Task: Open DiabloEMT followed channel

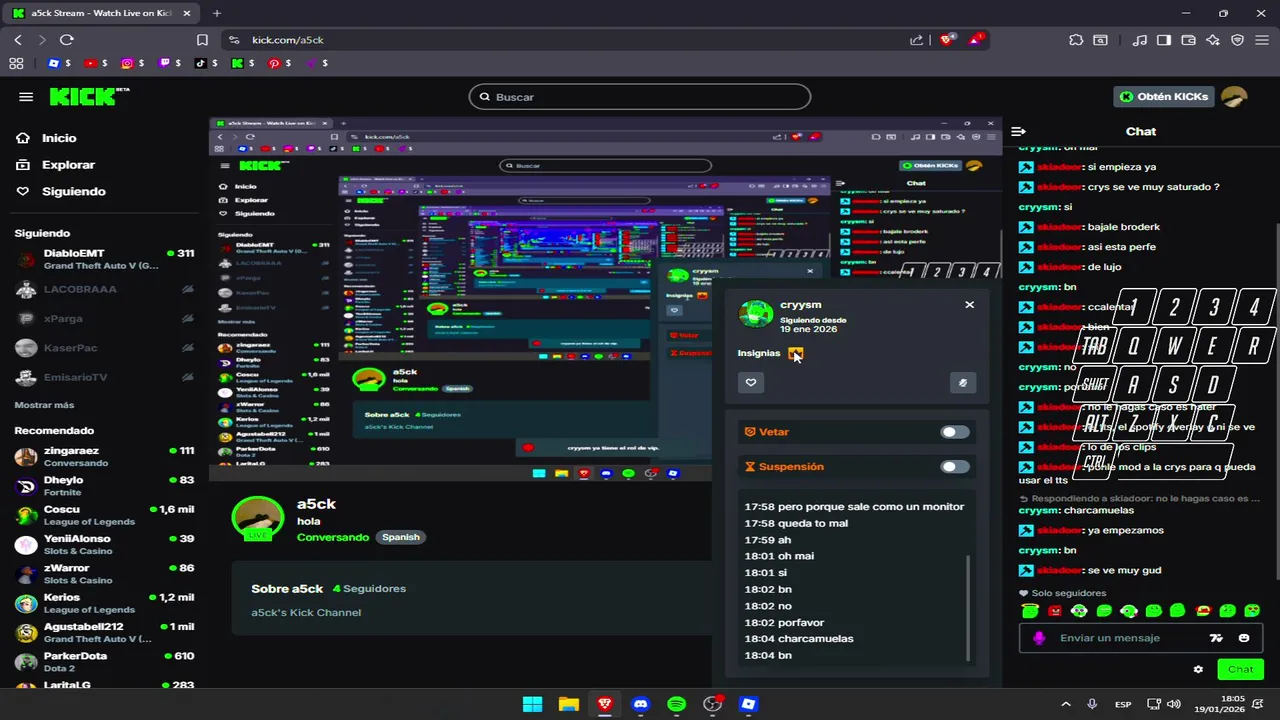Action: tap(104, 259)
